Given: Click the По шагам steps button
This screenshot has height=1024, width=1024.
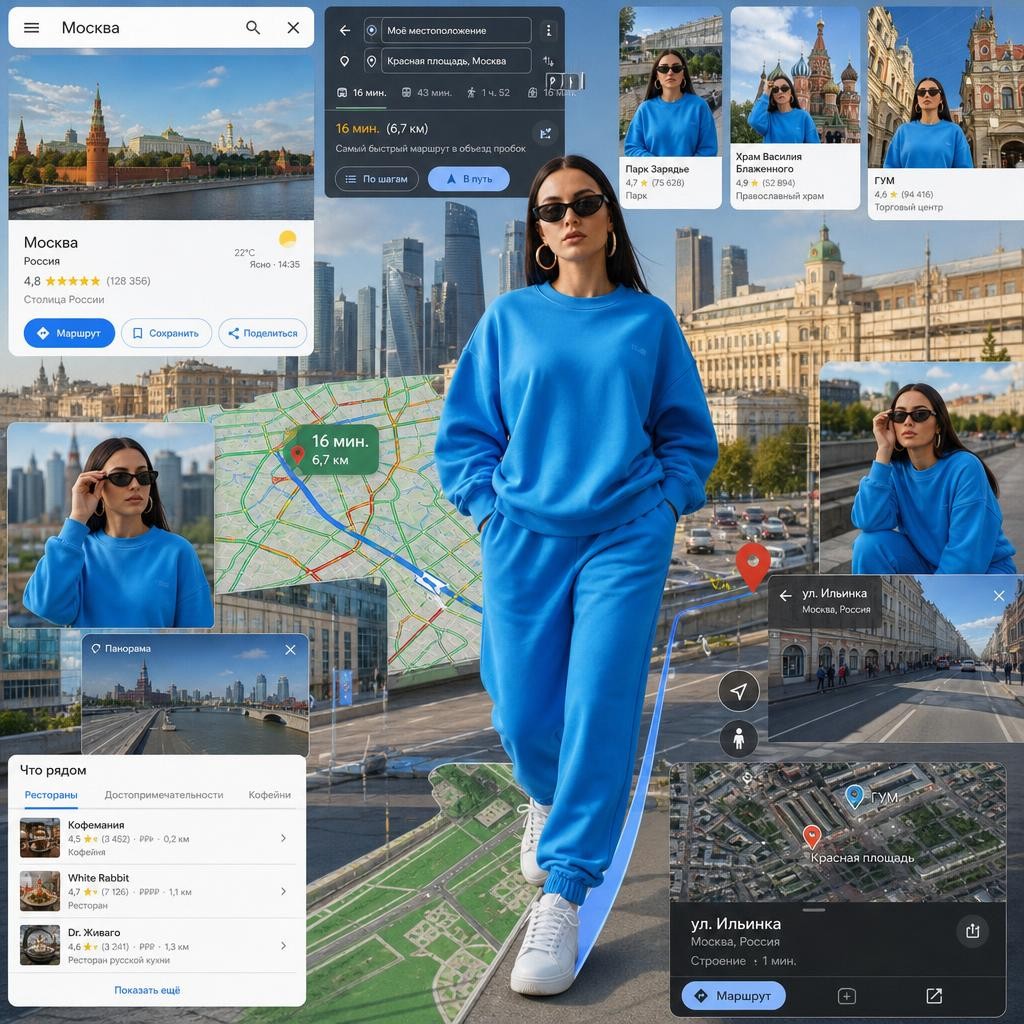Looking at the screenshot, I should [x=377, y=179].
